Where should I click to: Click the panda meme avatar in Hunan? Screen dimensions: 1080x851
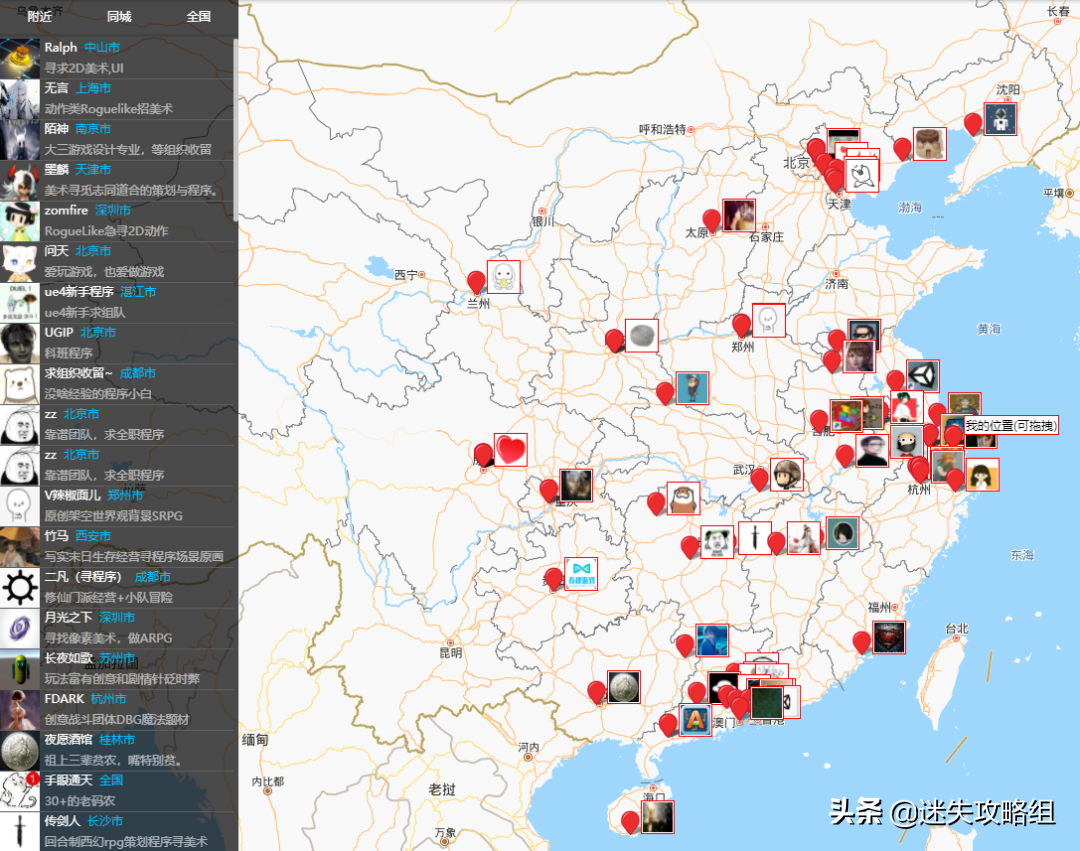point(717,541)
